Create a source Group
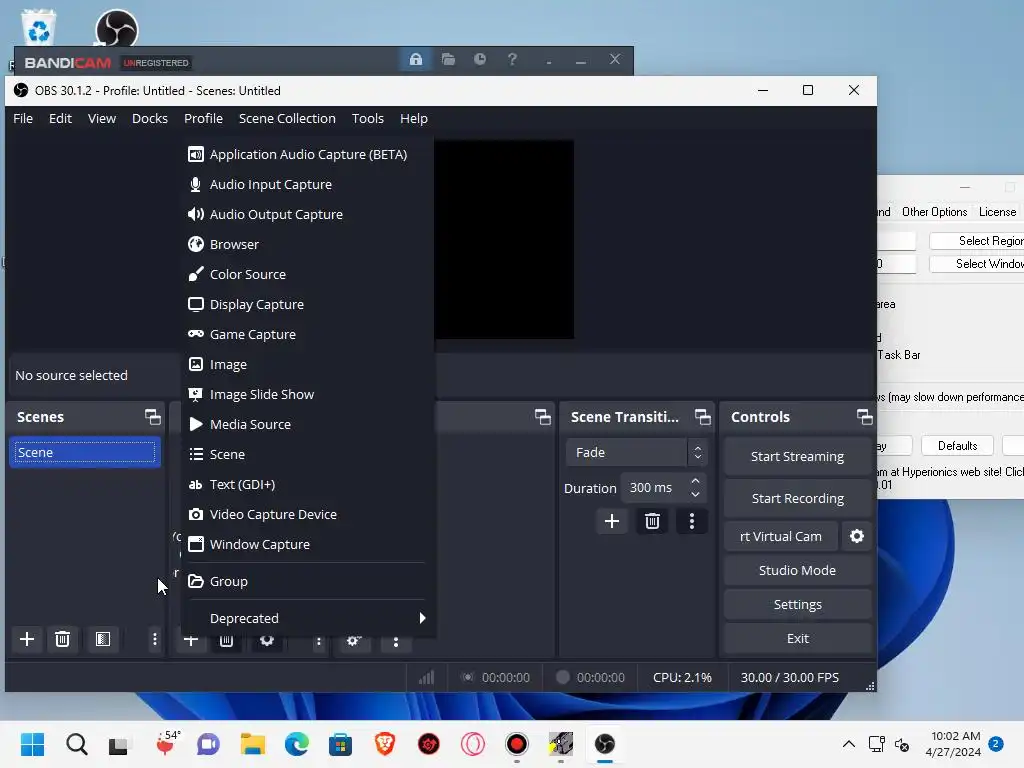The height and width of the screenshot is (768, 1024). (307, 581)
